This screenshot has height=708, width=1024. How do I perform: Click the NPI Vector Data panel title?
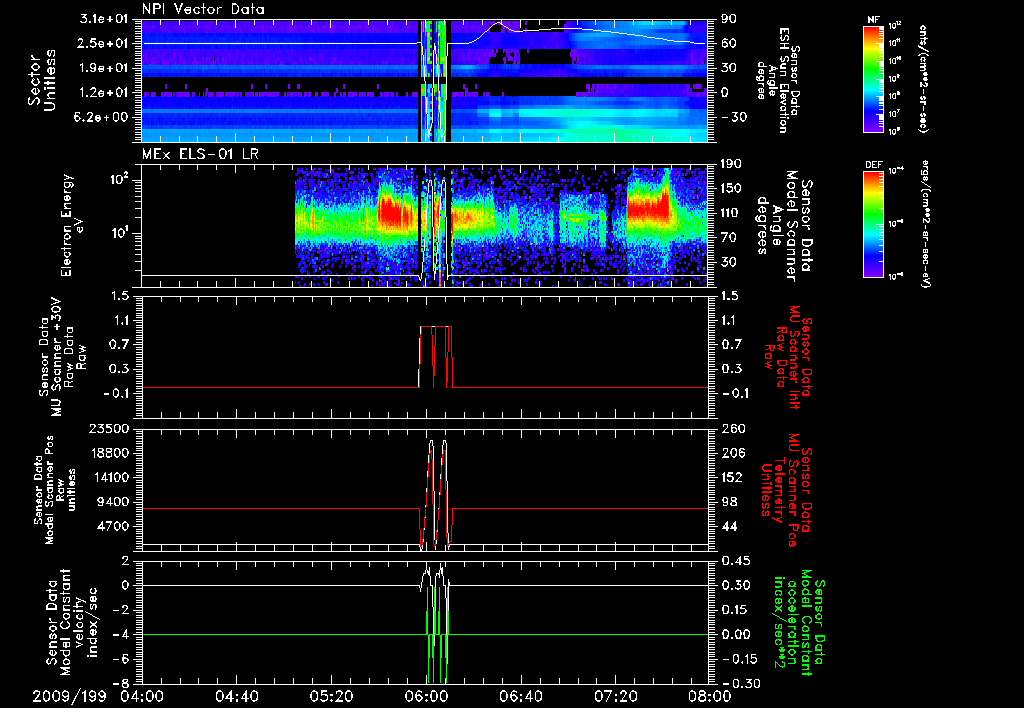(x=203, y=9)
